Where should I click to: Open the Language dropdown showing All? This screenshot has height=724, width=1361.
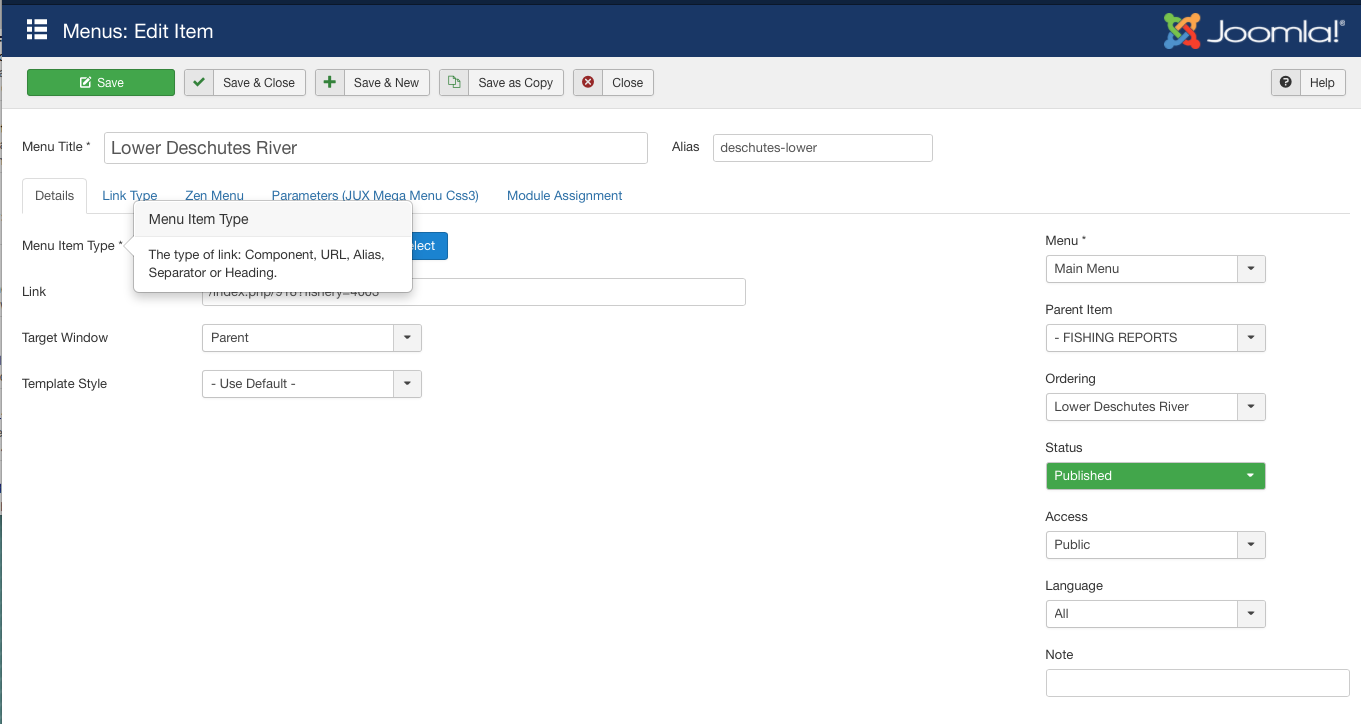pos(1156,614)
